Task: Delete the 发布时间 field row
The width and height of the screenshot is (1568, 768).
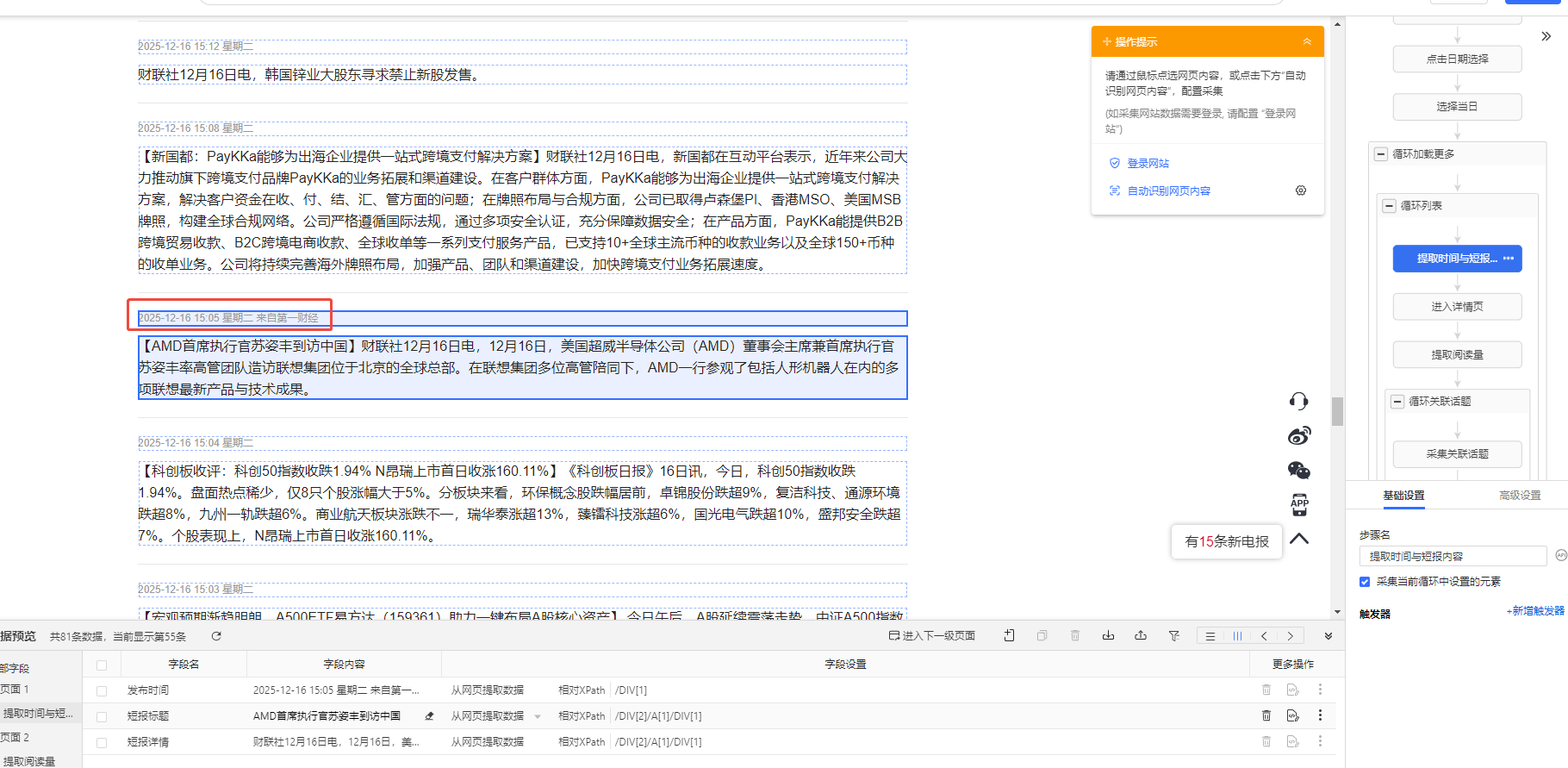Action: pyautogui.click(x=1266, y=690)
